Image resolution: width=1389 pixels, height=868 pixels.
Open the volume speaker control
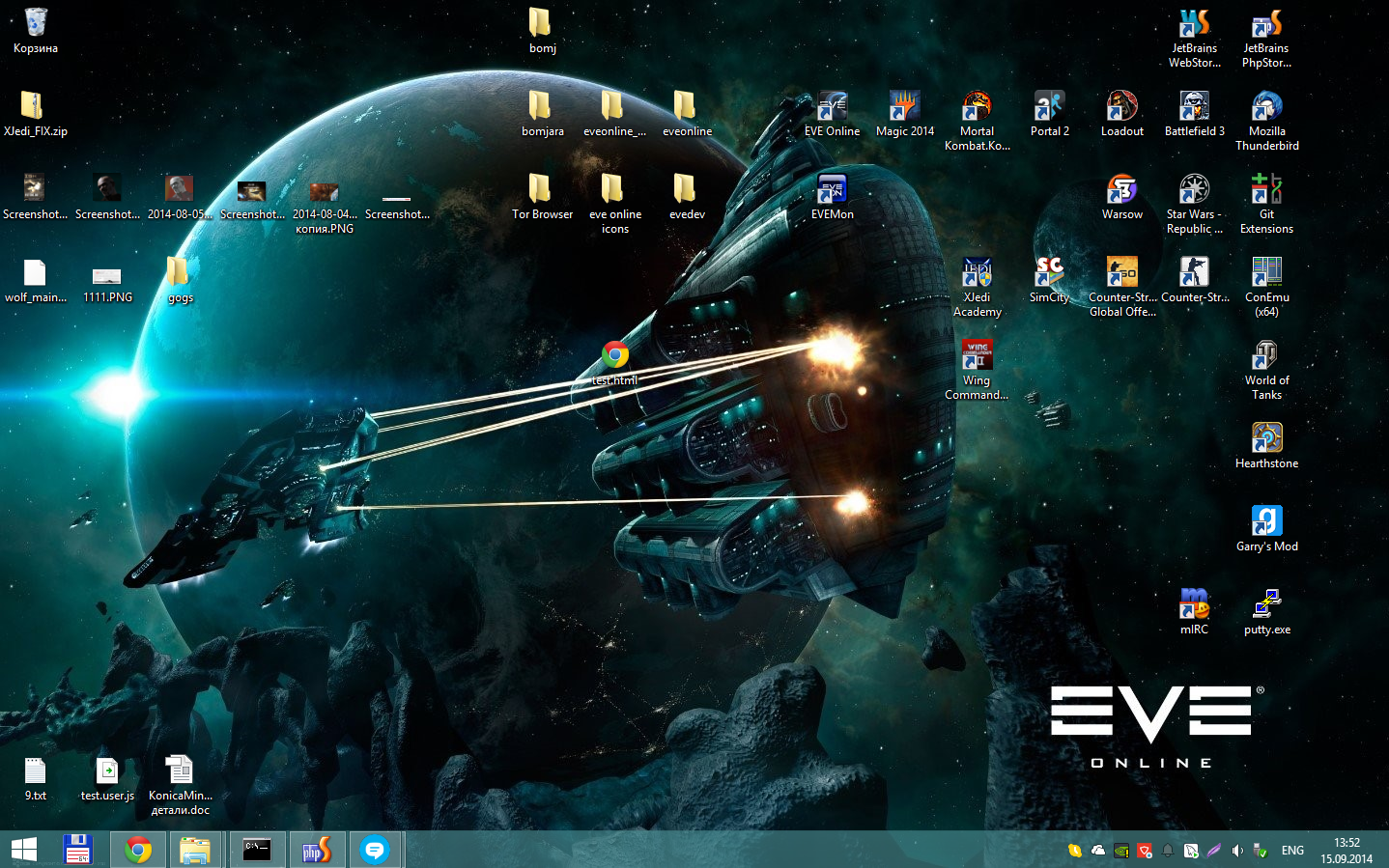click(x=1237, y=851)
